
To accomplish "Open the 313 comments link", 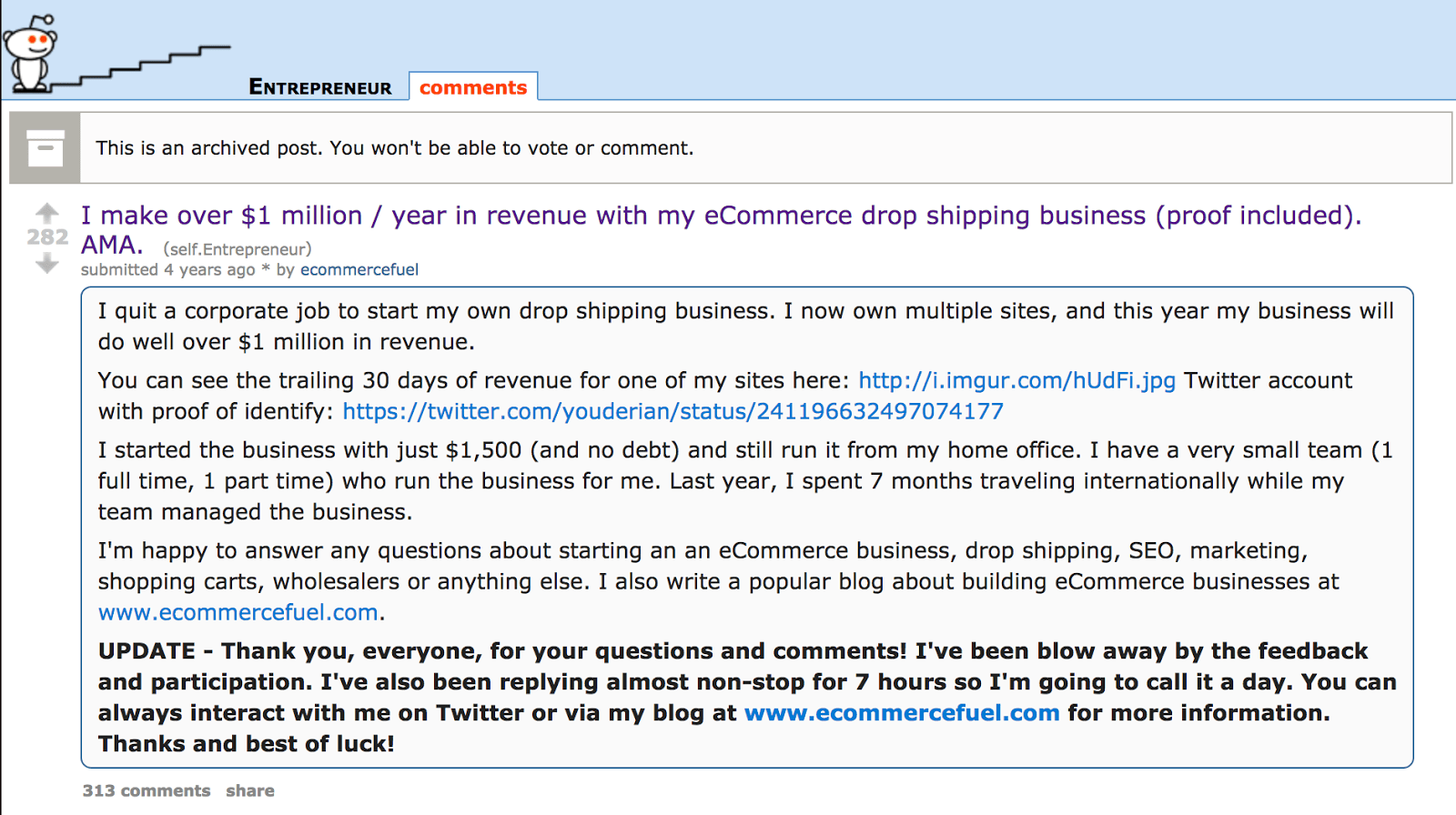I will point(147,790).
